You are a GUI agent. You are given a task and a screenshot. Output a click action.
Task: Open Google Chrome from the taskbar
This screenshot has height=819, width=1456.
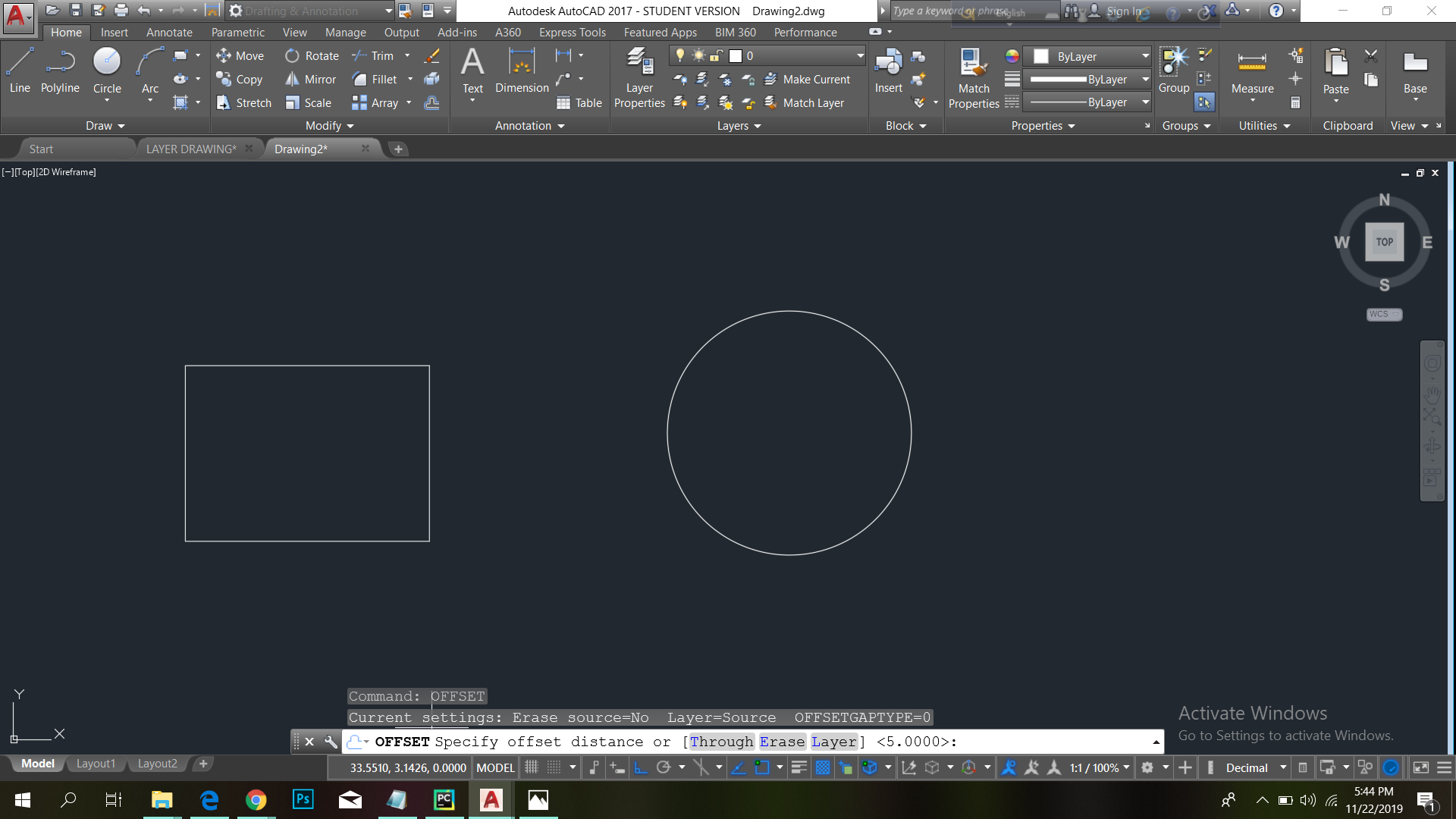click(x=256, y=799)
